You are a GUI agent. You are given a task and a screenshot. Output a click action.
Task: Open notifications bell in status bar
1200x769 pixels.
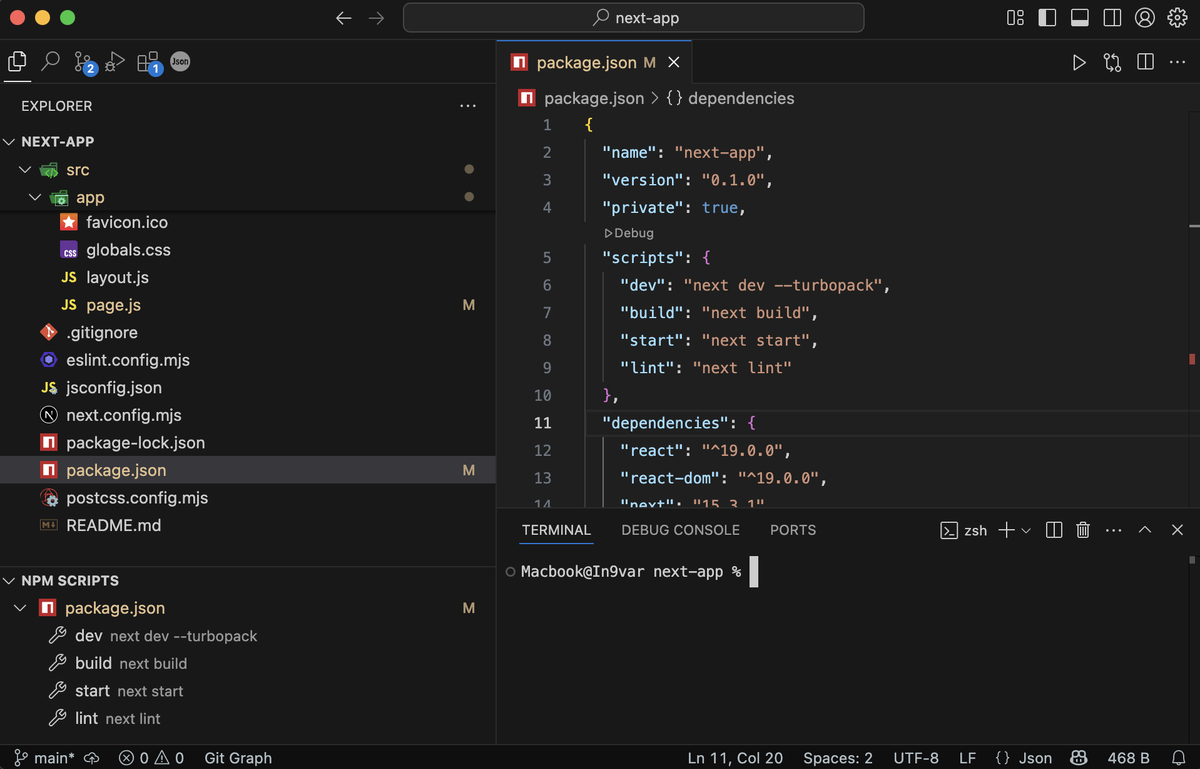click(1178, 758)
